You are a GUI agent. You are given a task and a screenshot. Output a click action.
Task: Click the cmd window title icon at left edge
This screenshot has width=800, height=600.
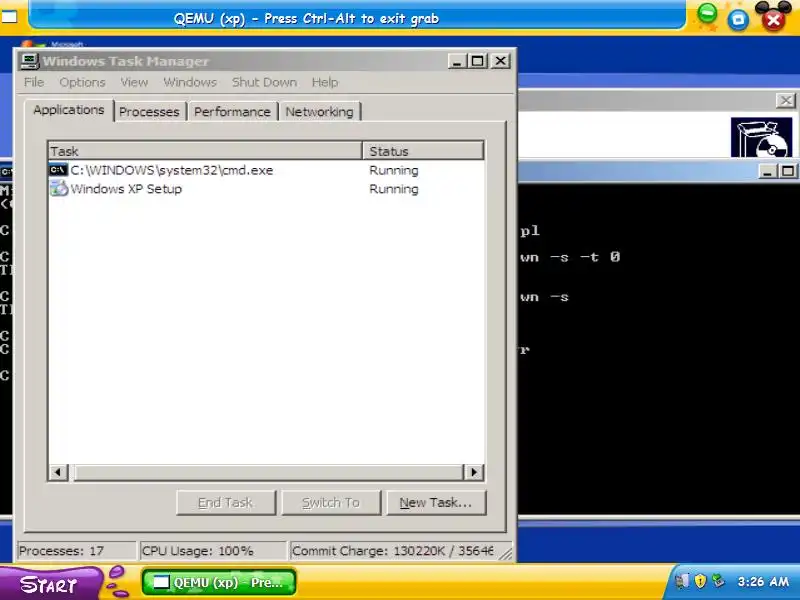(6, 172)
